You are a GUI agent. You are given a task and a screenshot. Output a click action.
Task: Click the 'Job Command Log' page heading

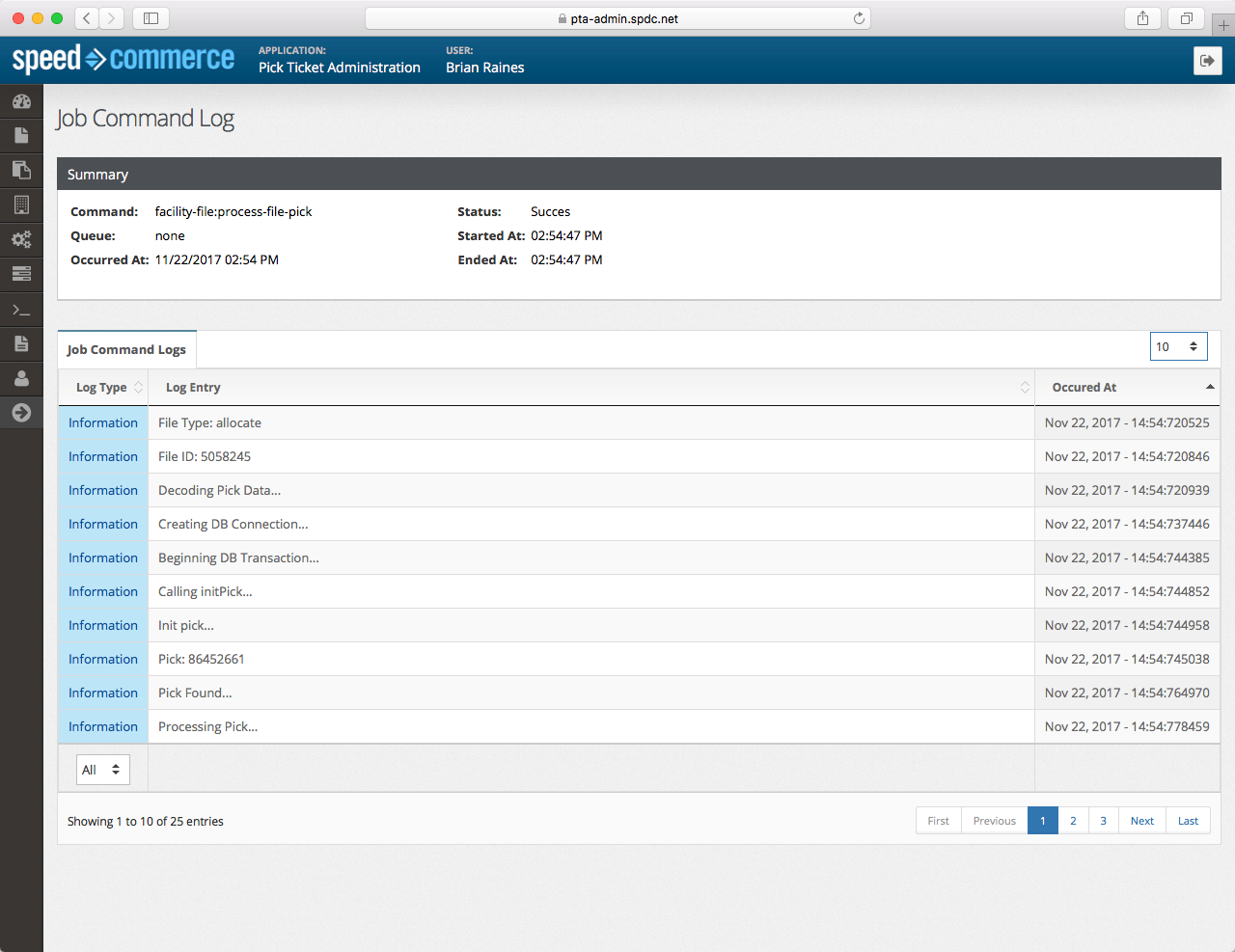145,119
